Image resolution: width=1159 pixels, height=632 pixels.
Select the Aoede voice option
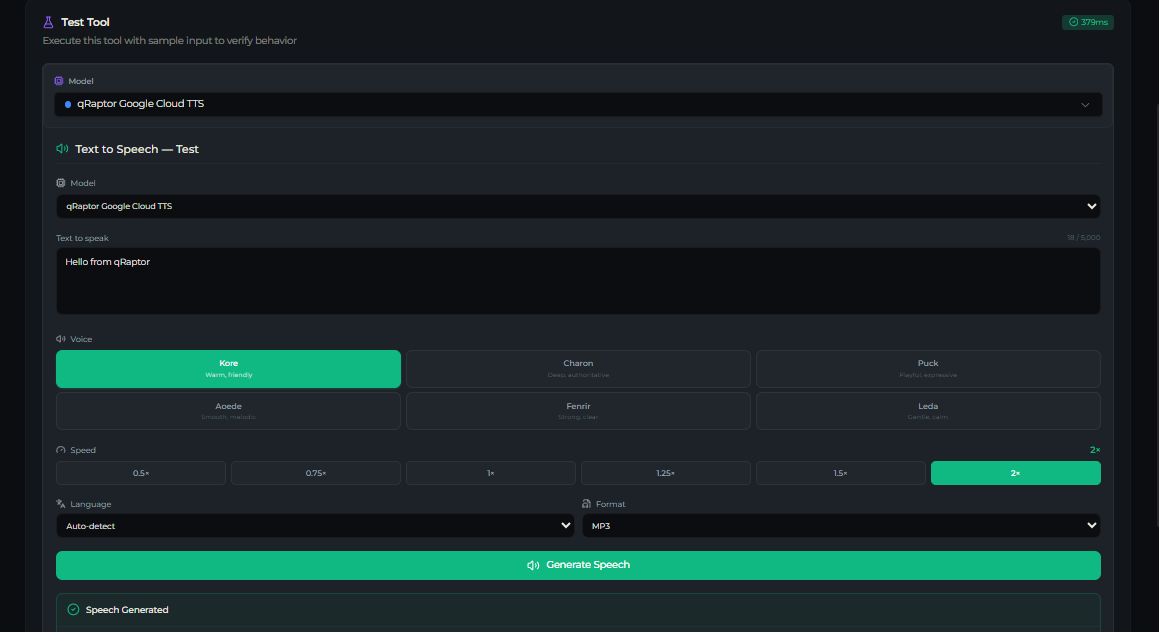(228, 411)
